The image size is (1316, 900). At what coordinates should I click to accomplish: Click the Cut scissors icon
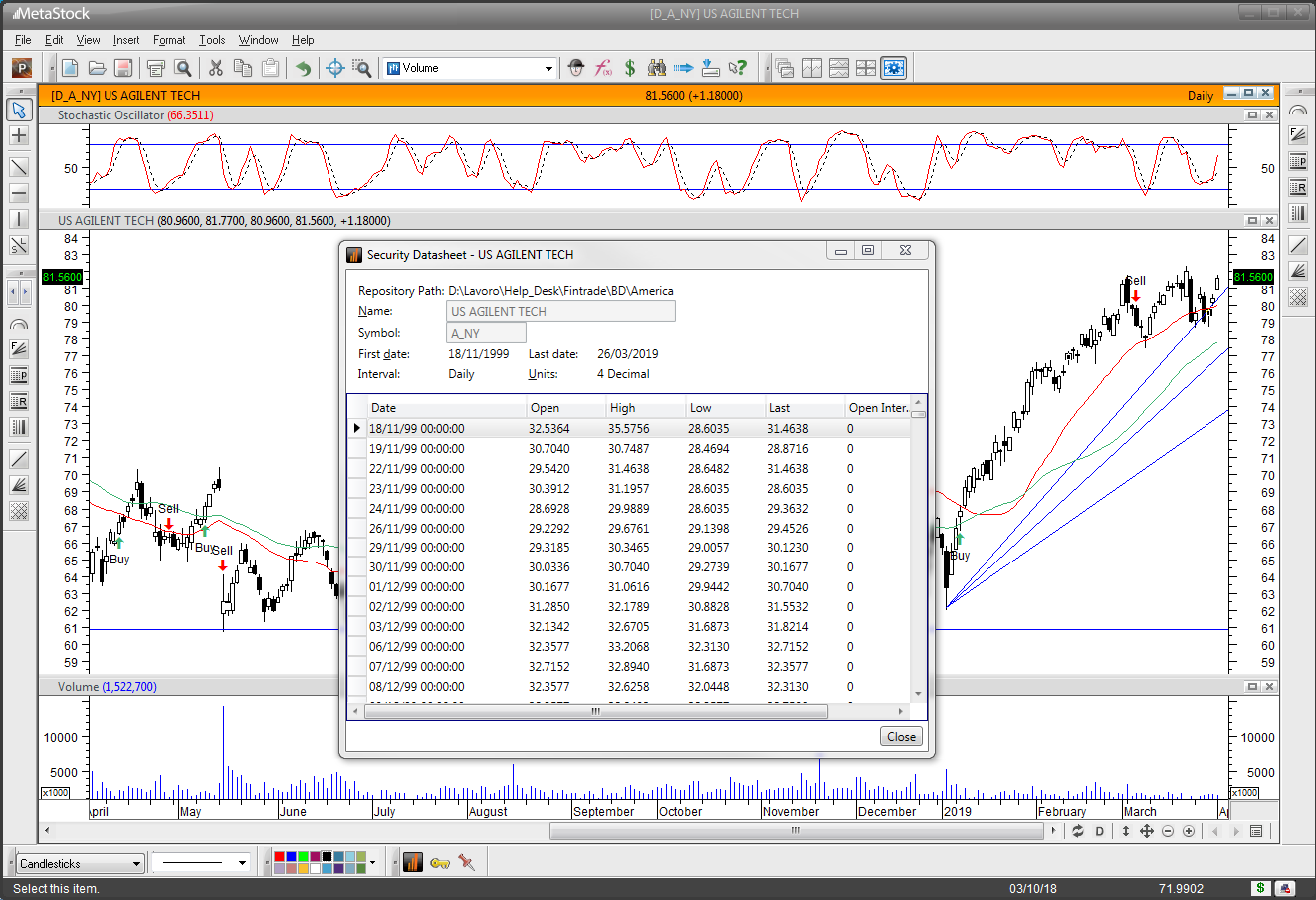coord(215,68)
